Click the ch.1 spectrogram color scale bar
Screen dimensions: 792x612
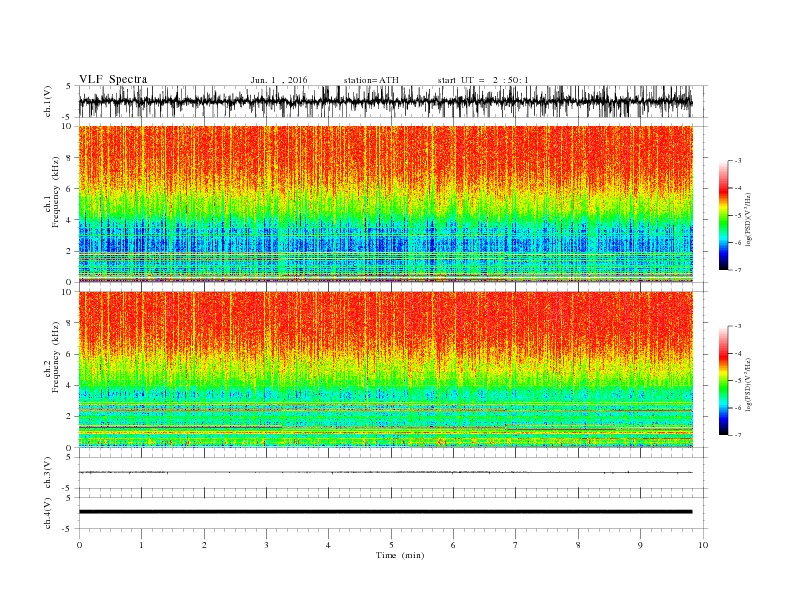[723, 215]
